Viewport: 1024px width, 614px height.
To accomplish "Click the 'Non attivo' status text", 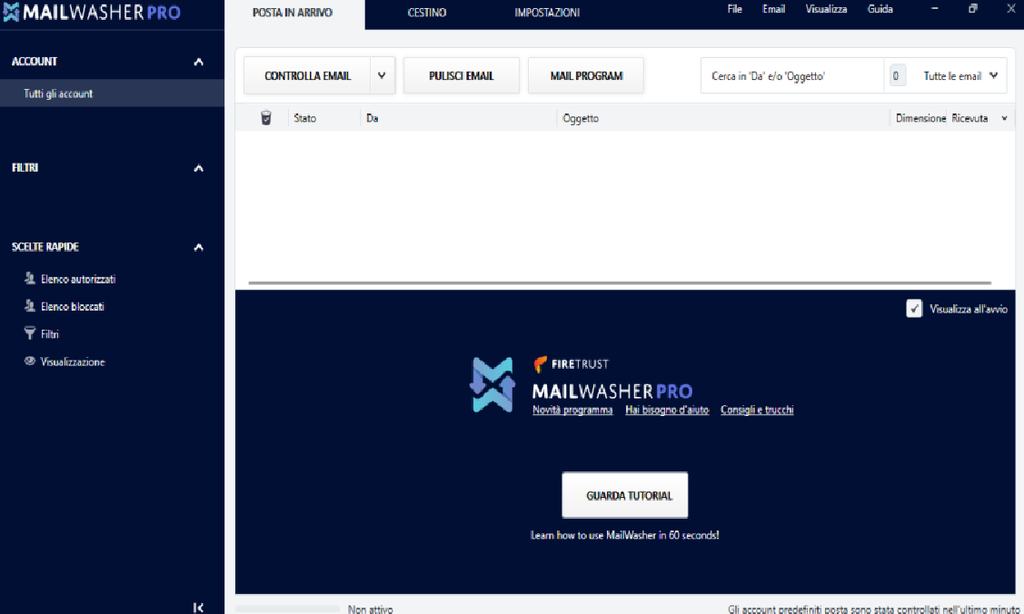I will click(x=370, y=609).
